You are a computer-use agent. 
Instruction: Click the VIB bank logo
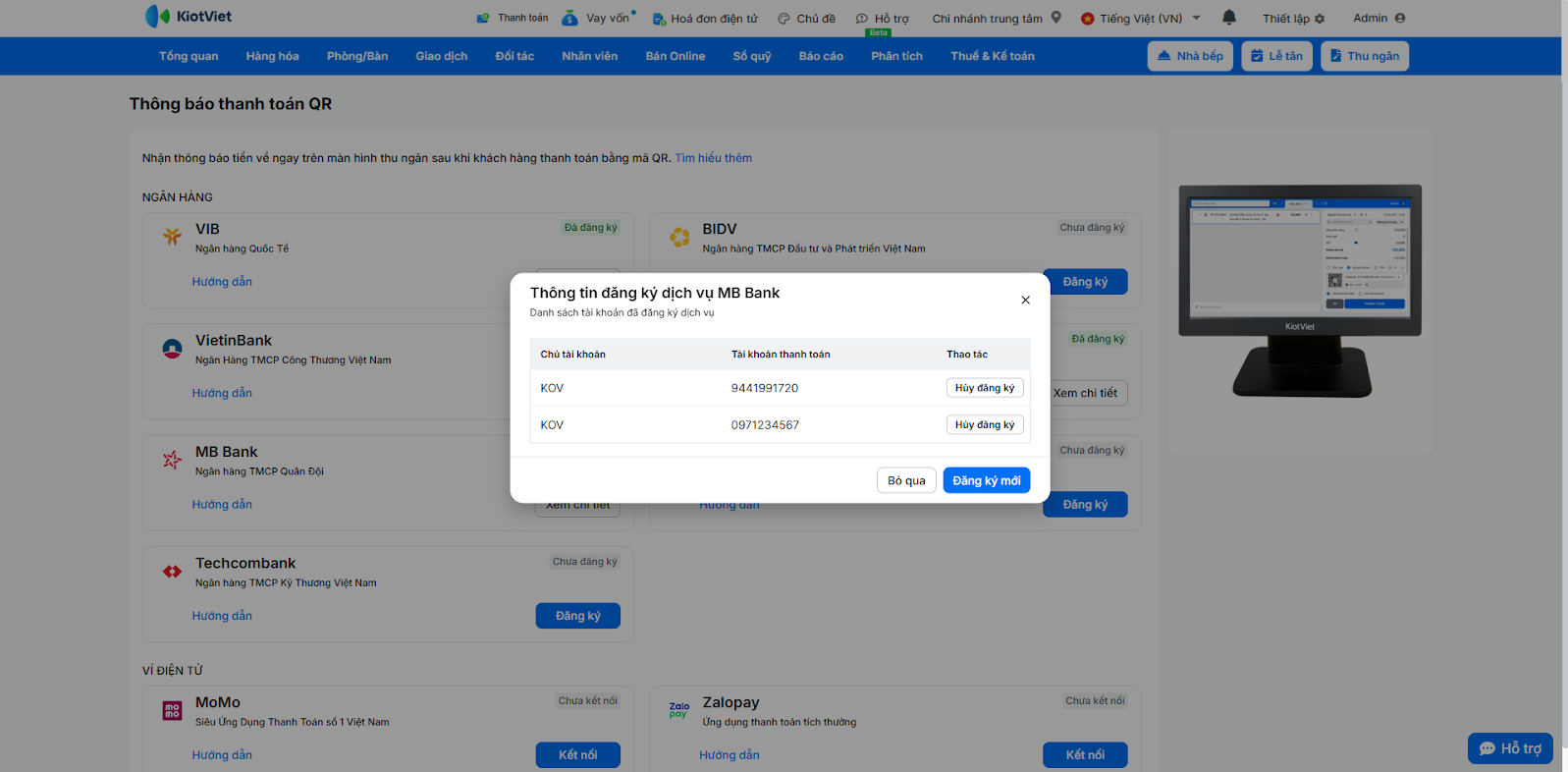click(x=172, y=237)
